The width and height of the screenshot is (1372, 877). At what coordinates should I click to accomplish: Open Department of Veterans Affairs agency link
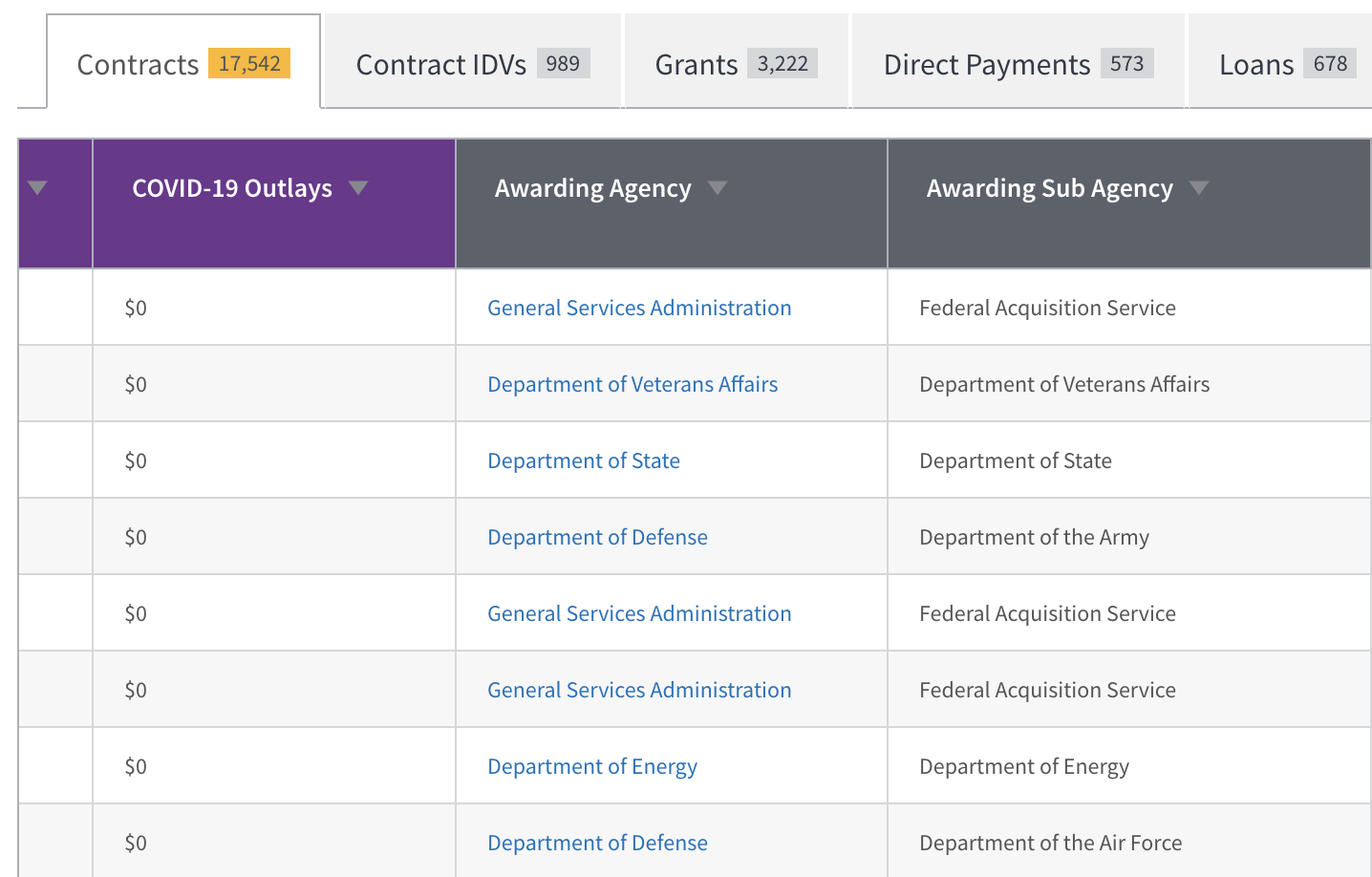coord(632,384)
